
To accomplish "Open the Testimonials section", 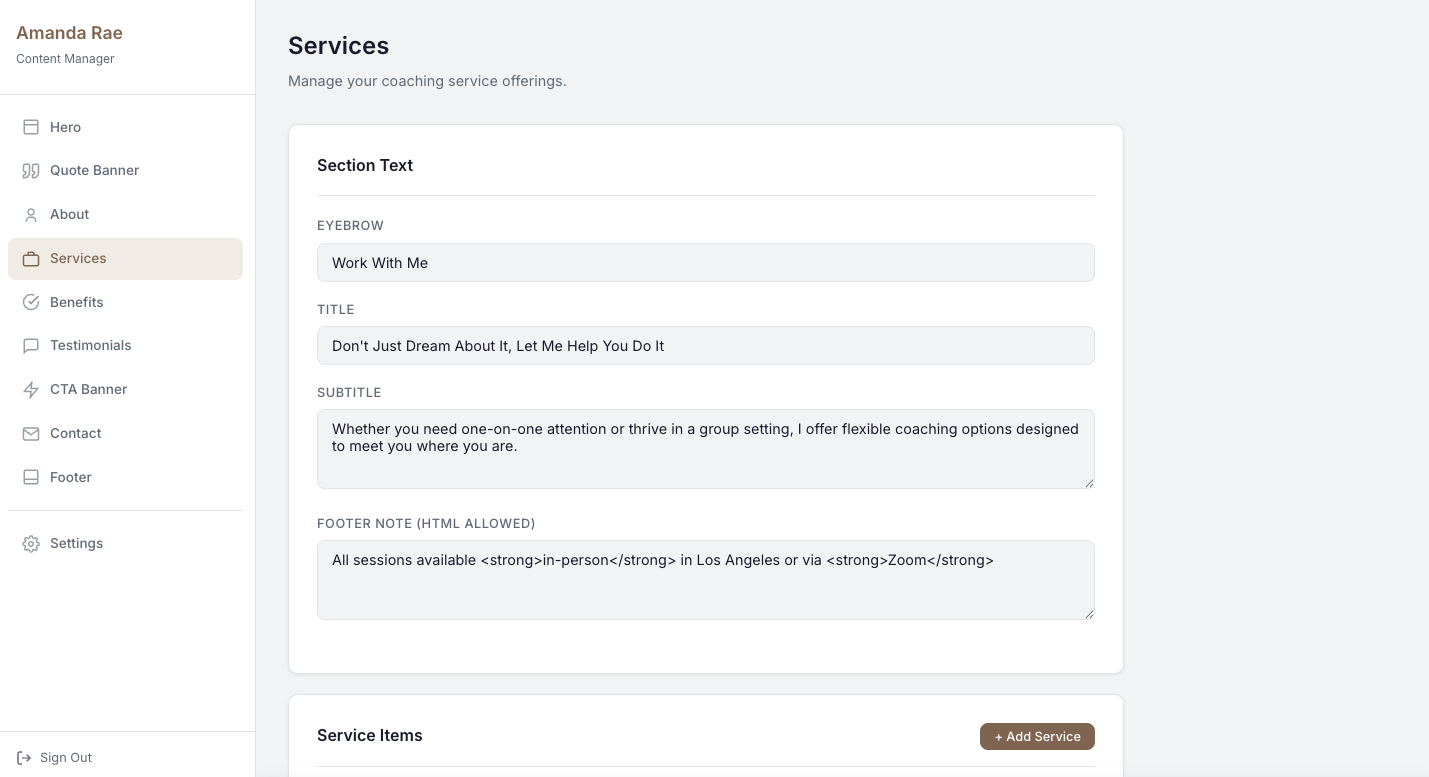I will (x=90, y=345).
